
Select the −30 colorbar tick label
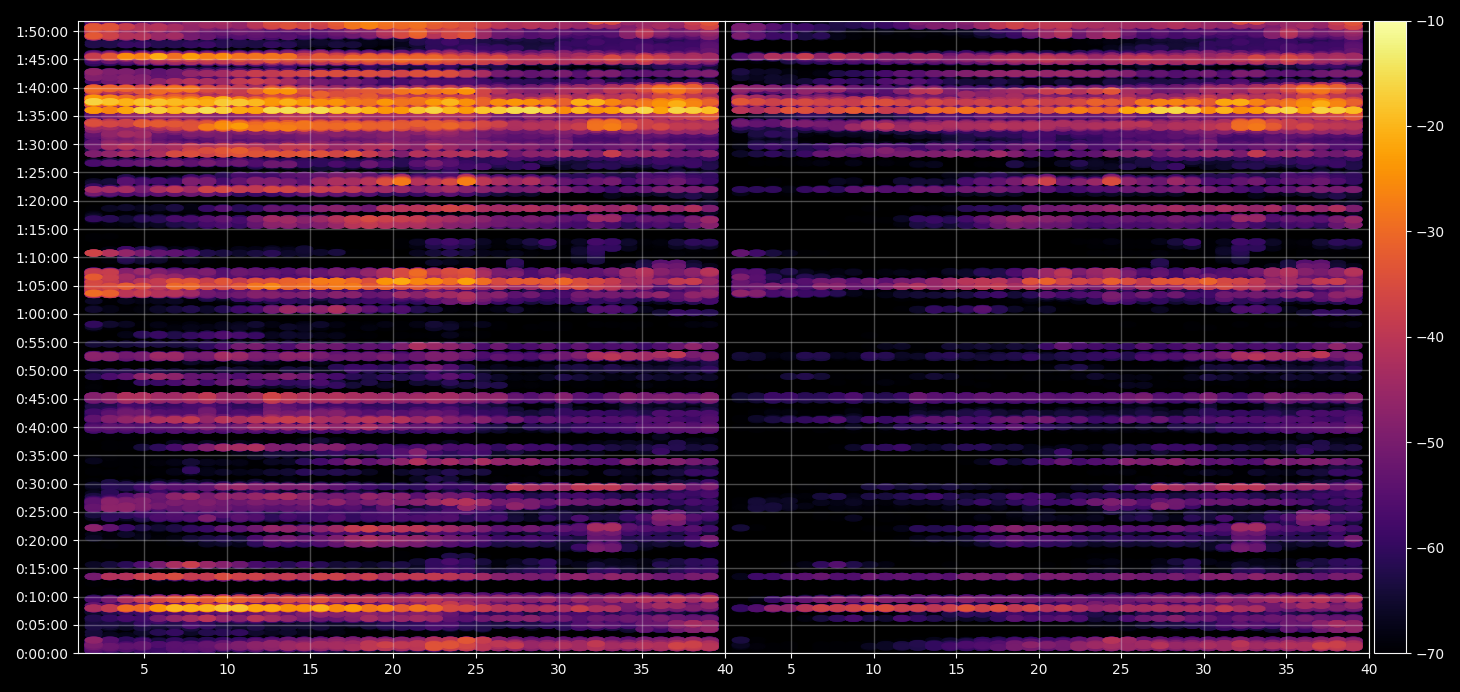(x=1427, y=232)
